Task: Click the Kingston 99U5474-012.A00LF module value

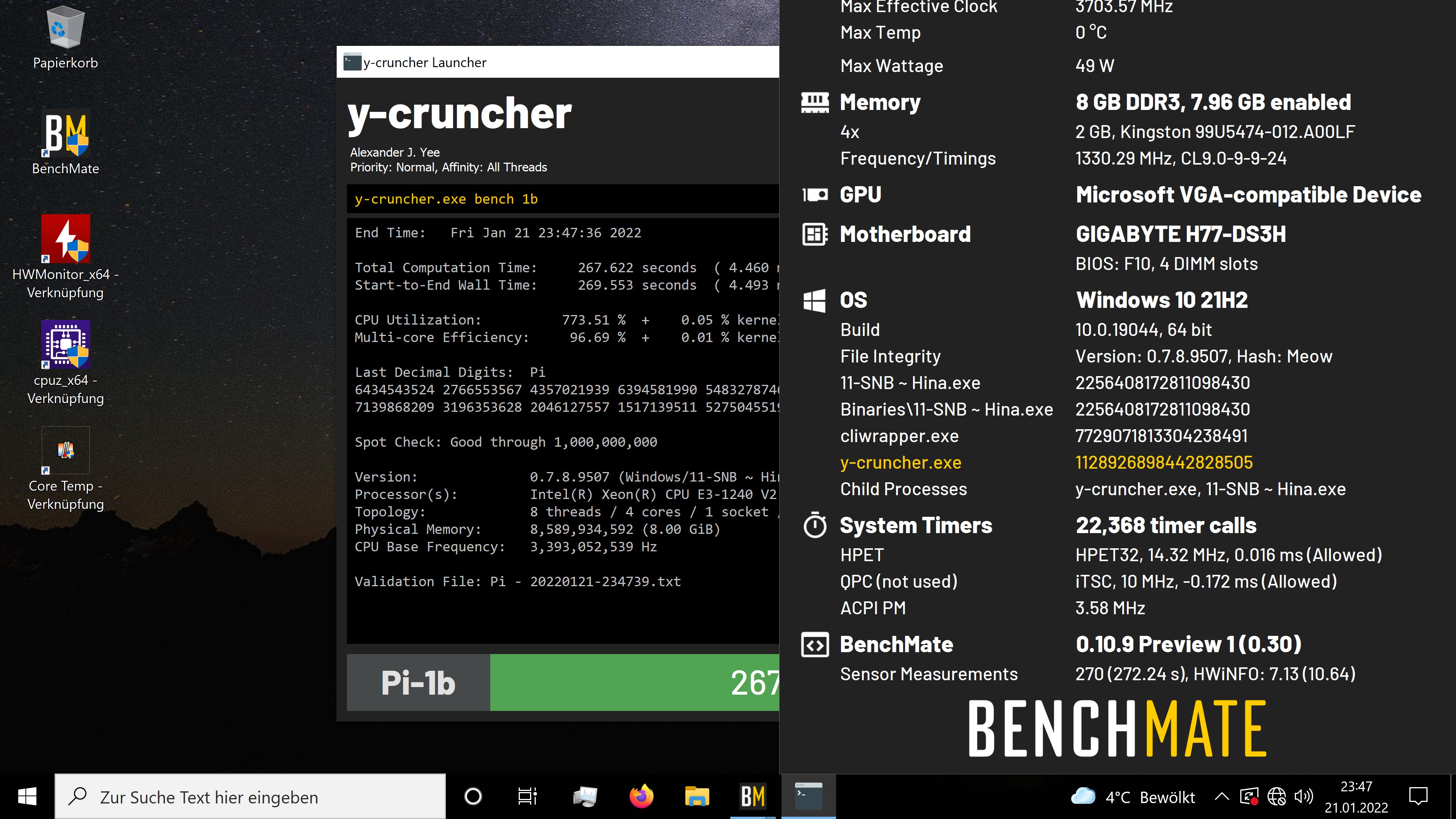Action: click(1214, 132)
